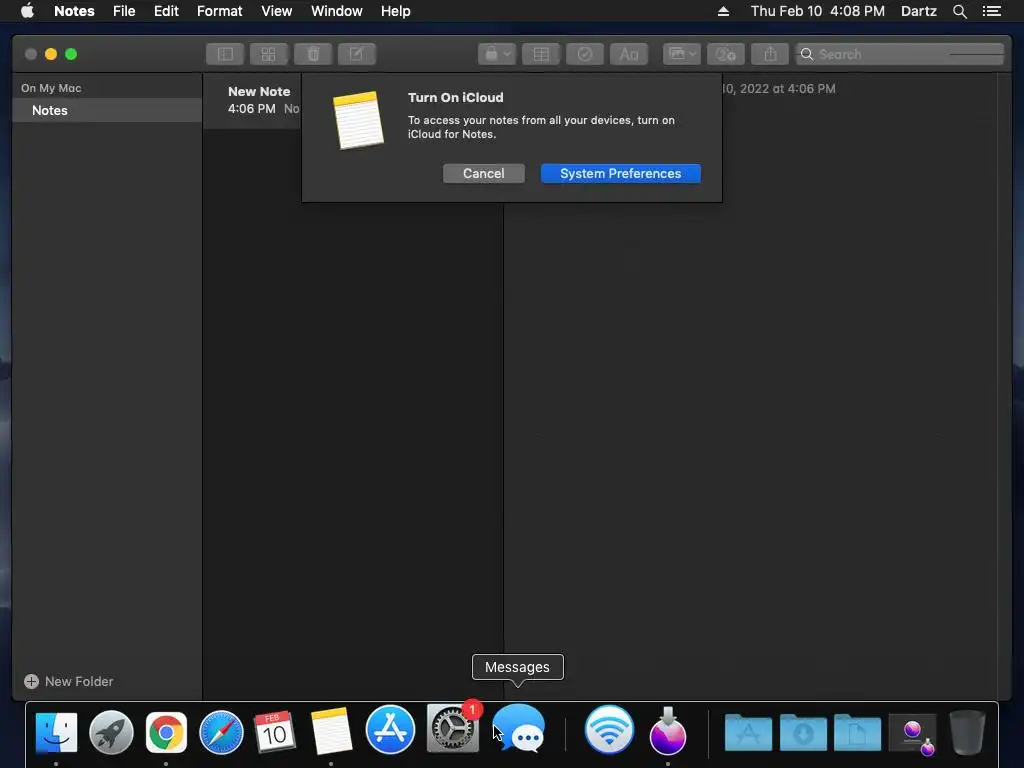Add a checklist with the checkmark icon
This screenshot has height=768, width=1024.
584,54
